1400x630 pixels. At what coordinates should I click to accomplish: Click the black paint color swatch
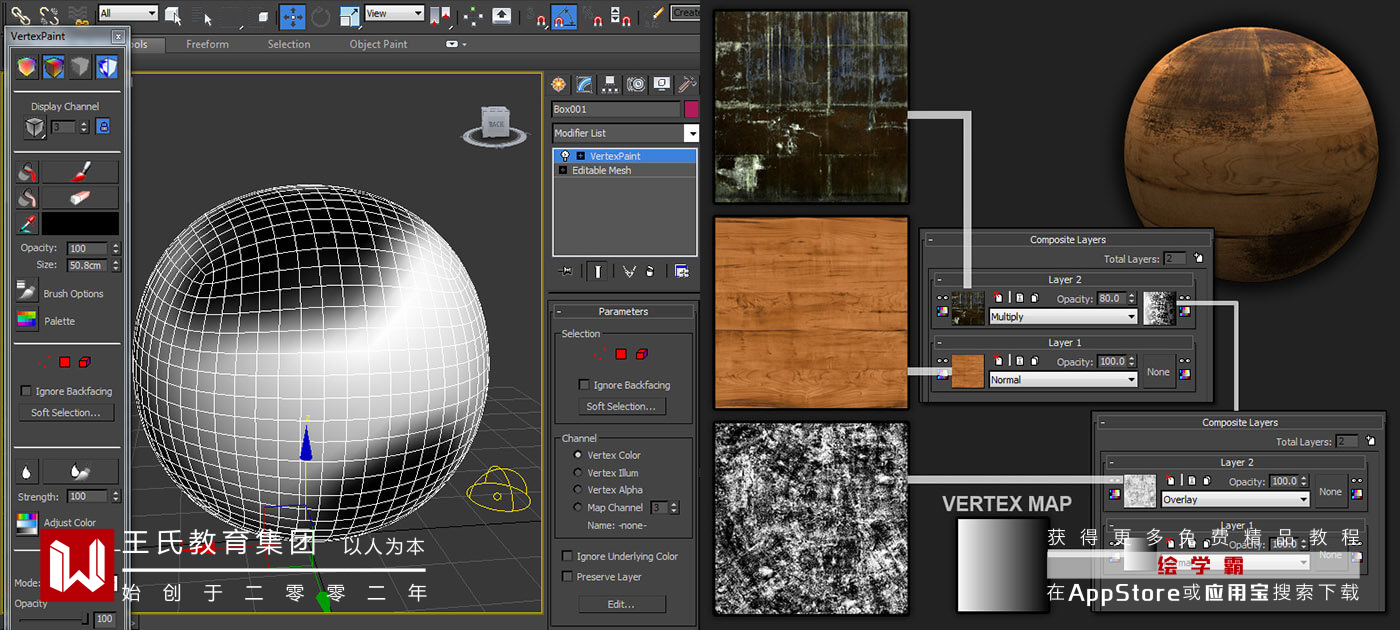click(x=80, y=224)
